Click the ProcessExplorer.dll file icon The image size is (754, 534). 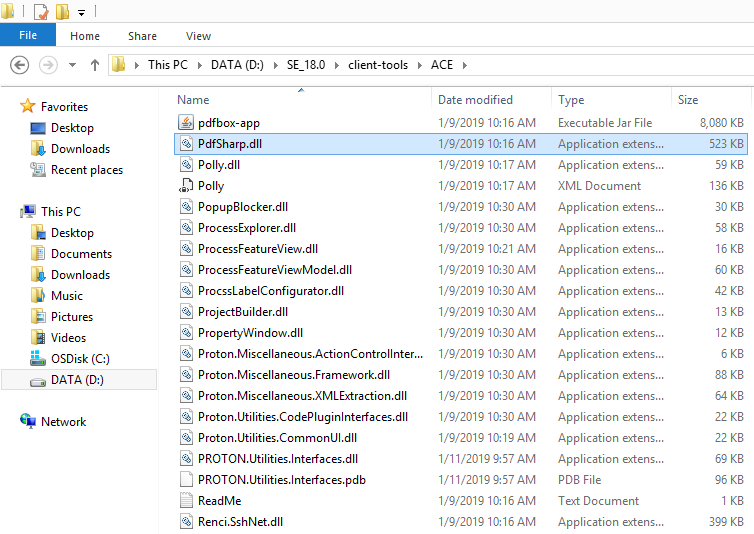(x=186, y=228)
